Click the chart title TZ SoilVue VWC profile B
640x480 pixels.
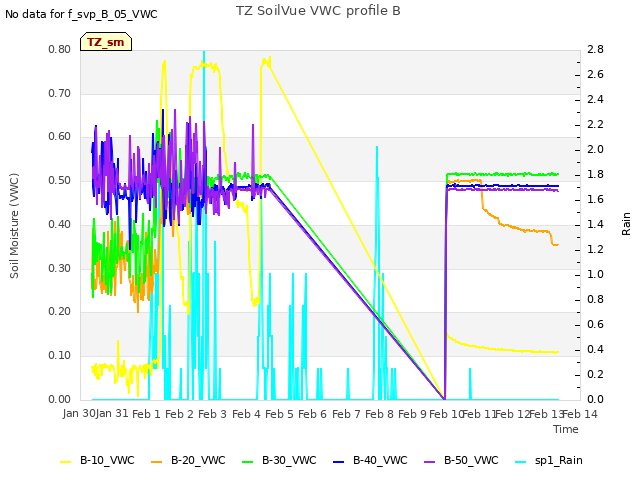(318, 11)
